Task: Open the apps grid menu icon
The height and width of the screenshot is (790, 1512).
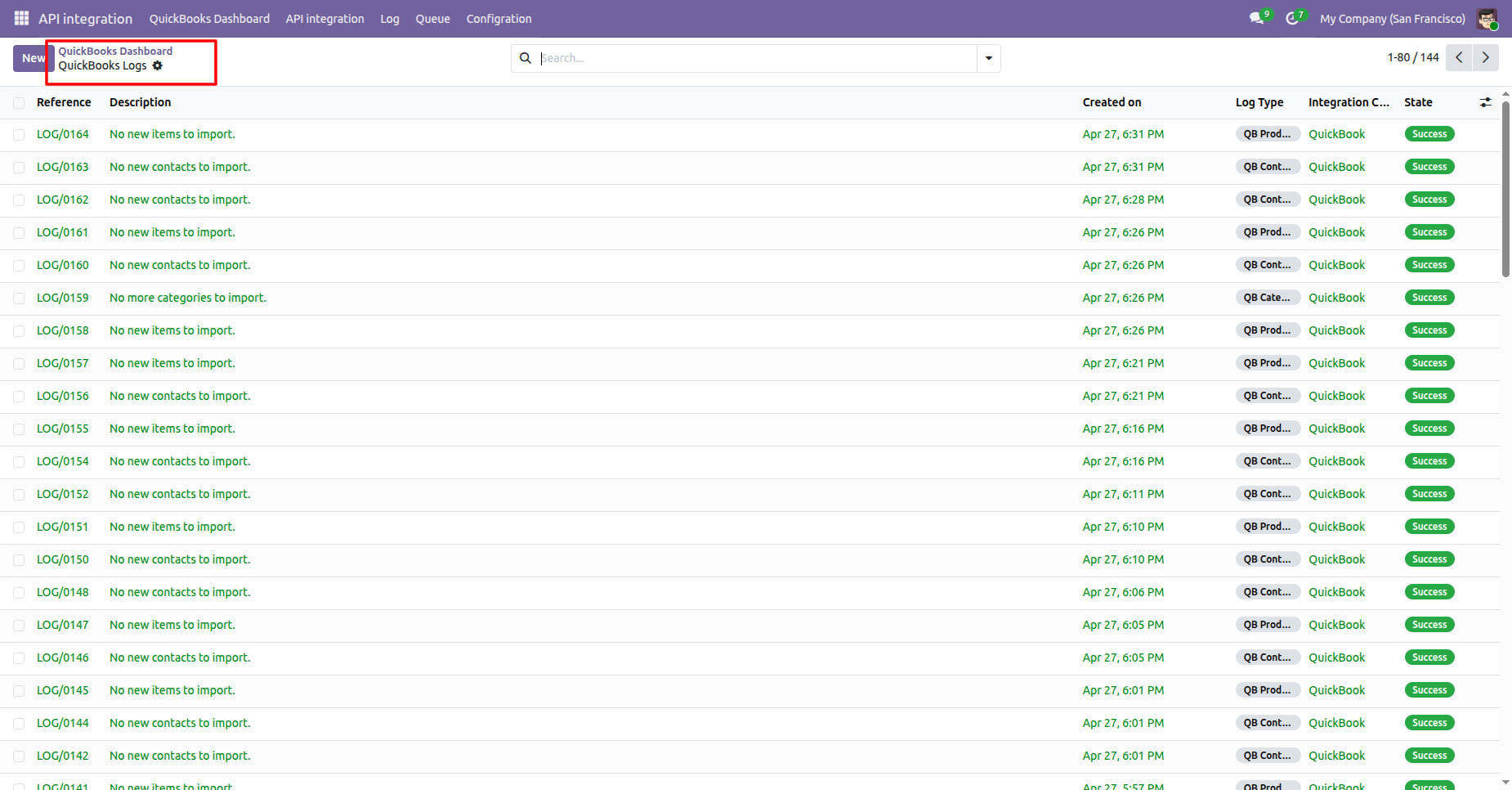Action: pyautogui.click(x=21, y=18)
